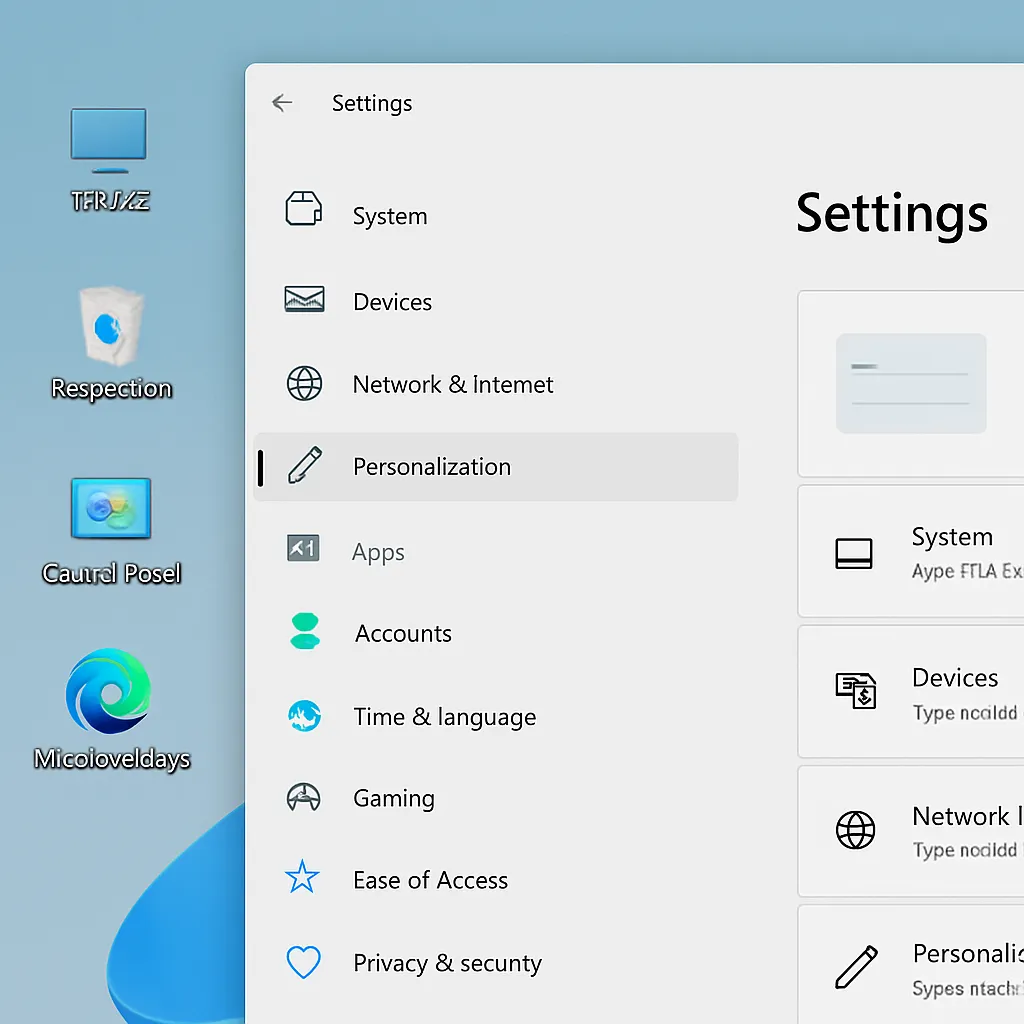The width and height of the screenshot is (1024, 1024).
Task: Click the back arrow in Settings header
Action: (282, 103)
